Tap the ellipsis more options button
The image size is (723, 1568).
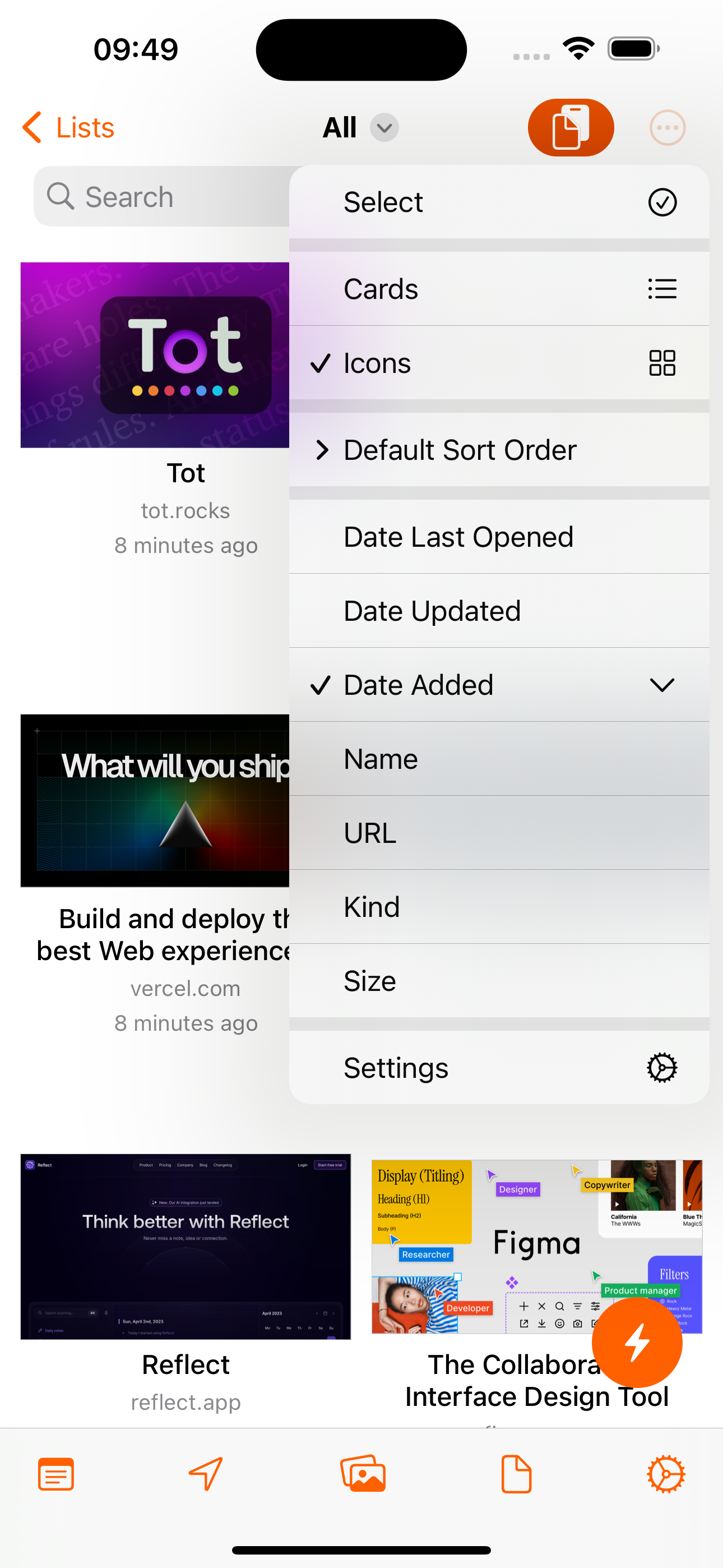(x=668, y=127)
